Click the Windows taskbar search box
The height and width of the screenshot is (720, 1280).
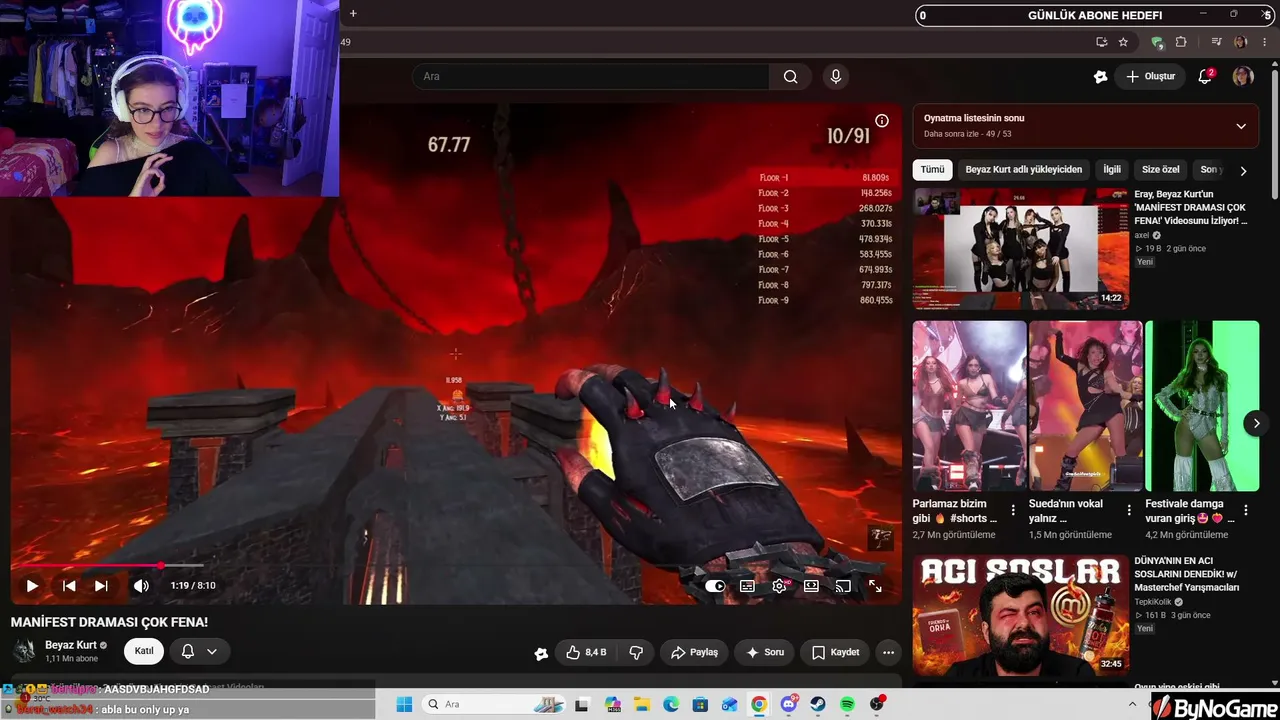[494, 704]
